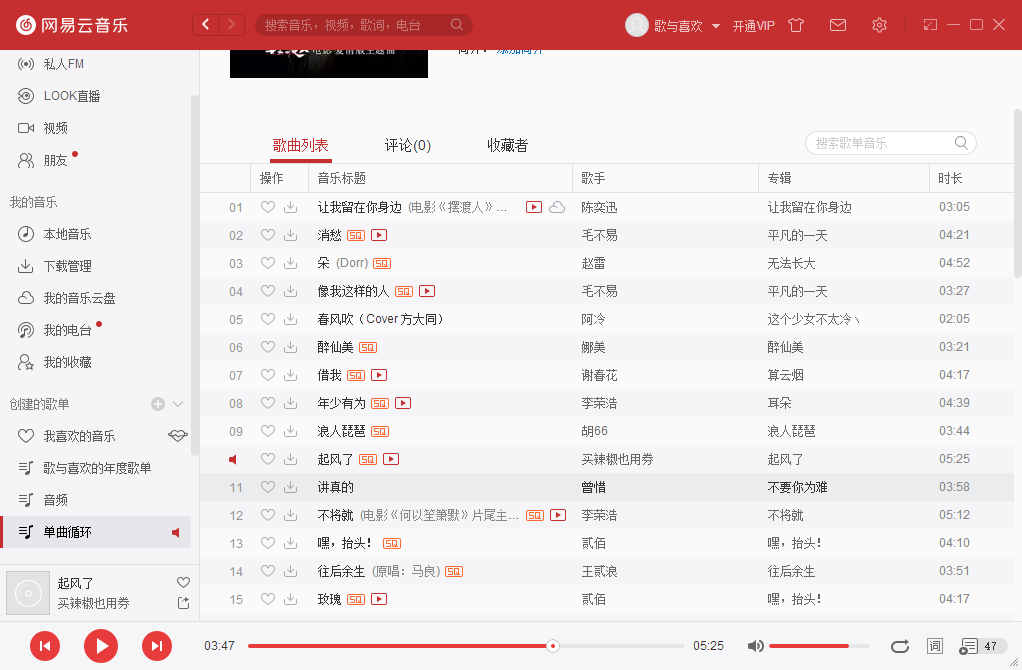Go back with the left arrow button
This screenshot has width=1022, height=670.
tap(205, 25)
